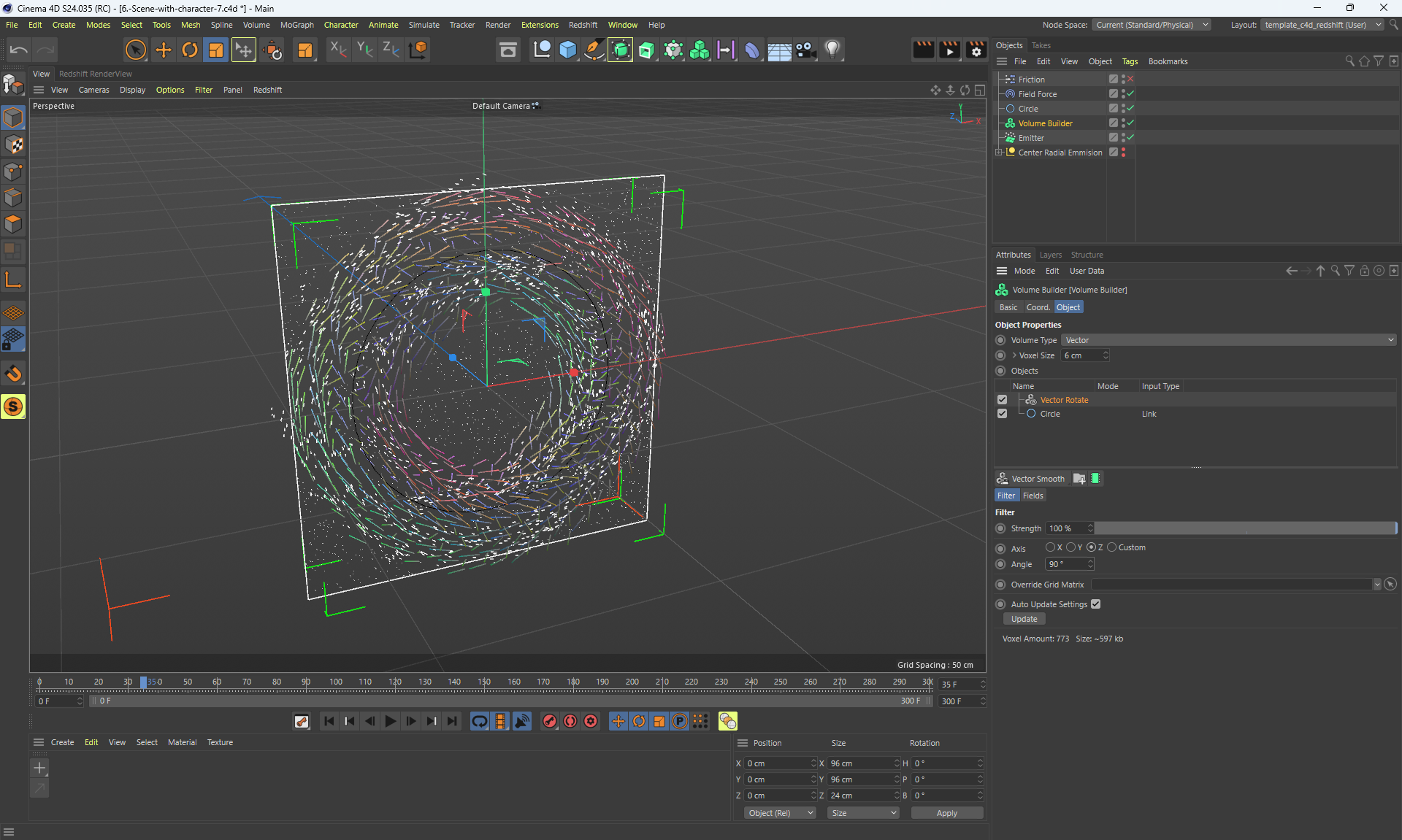This screenshot has width=1402, height=840.
Task: Click the Camera object icon
Action: pyautogui.click(x=805, y=50)
